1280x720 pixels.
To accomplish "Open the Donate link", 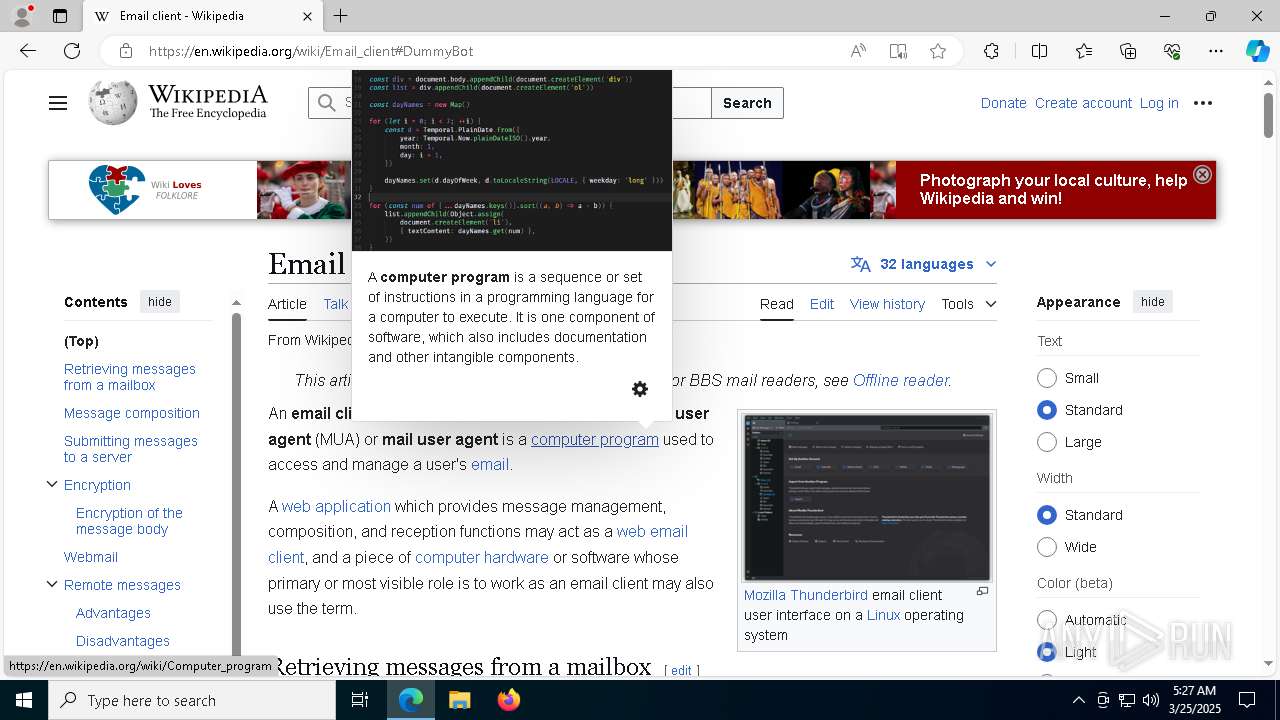I will [1003, 103].
